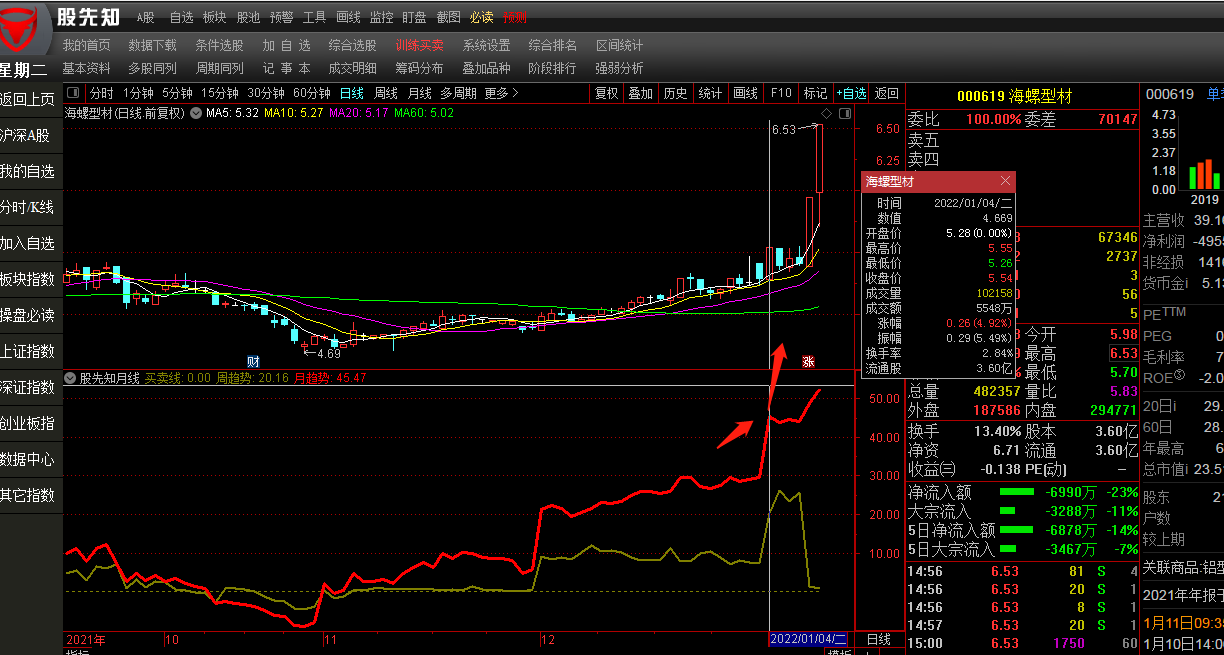The image size is (1224, 655).
Task: Switch chart to 周线 period
Action: point(385,93)
